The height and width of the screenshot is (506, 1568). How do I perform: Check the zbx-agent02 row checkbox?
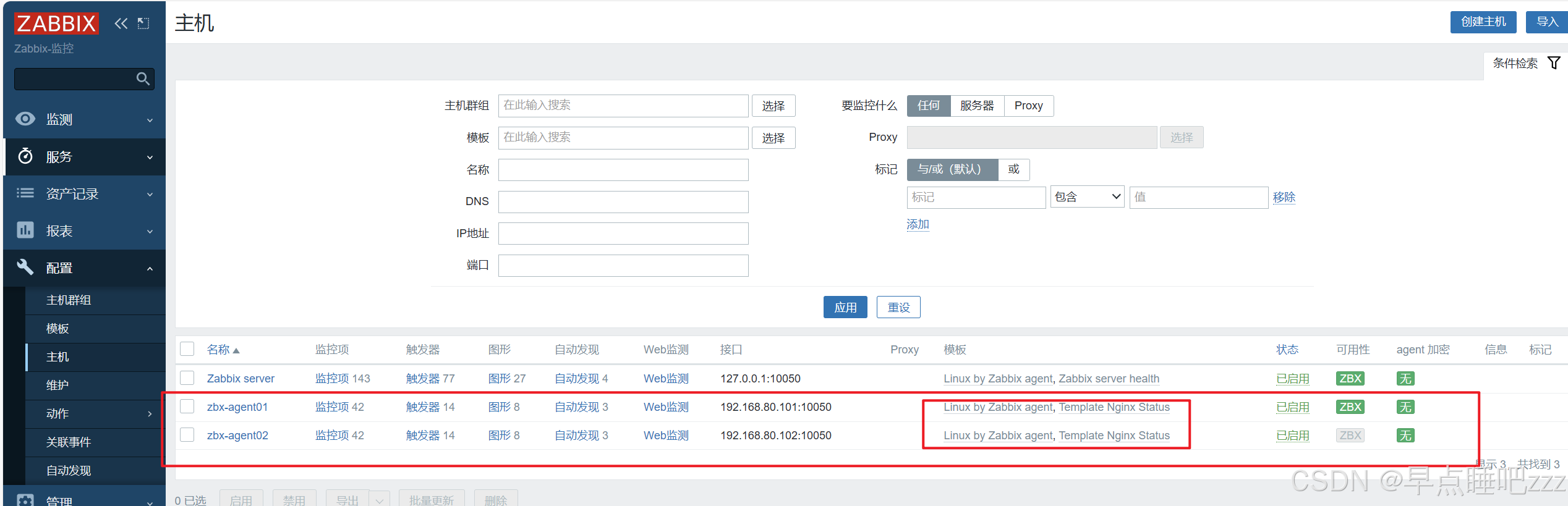(x=187, y=435)
